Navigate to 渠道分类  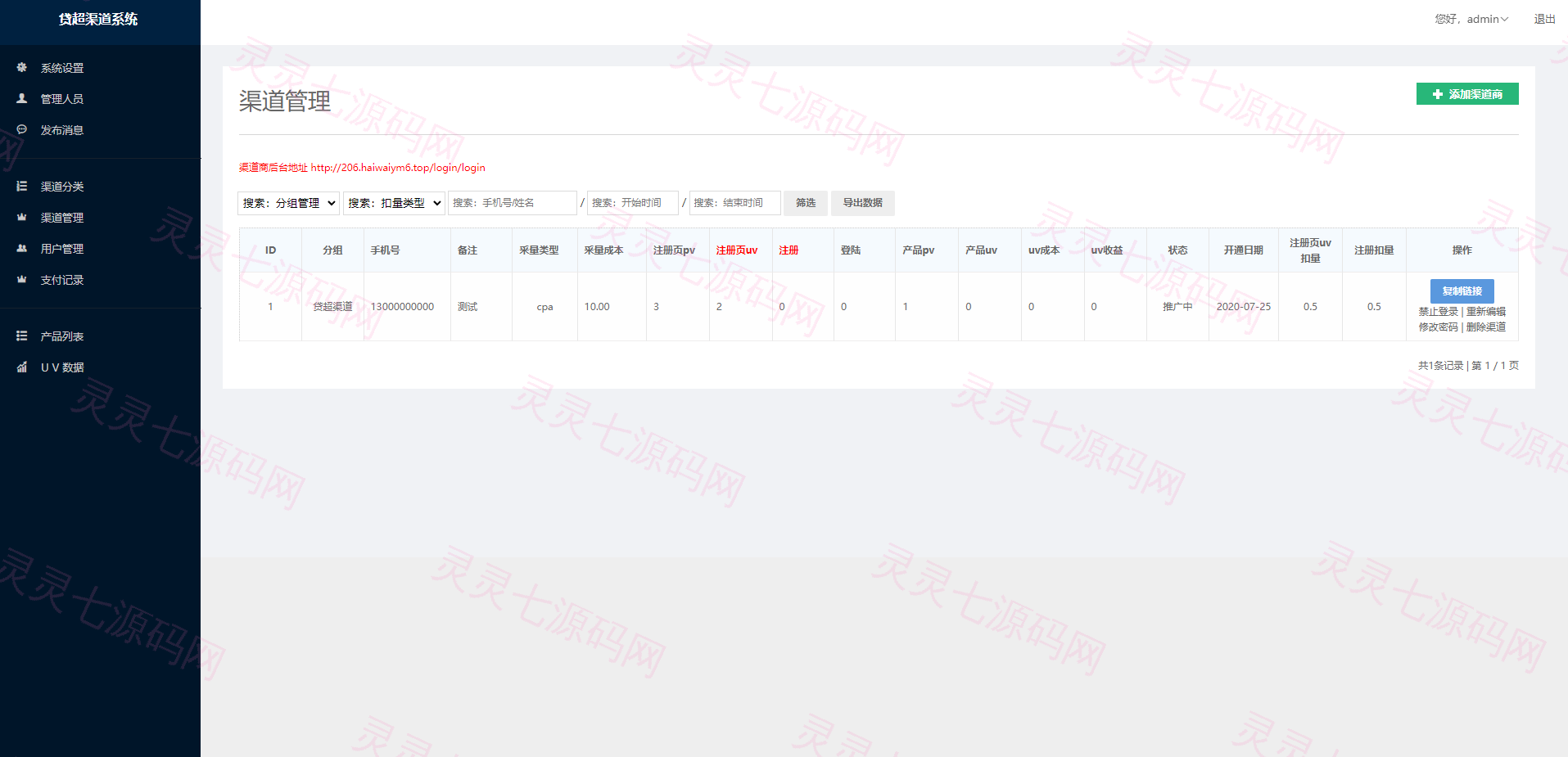[62, 187]
